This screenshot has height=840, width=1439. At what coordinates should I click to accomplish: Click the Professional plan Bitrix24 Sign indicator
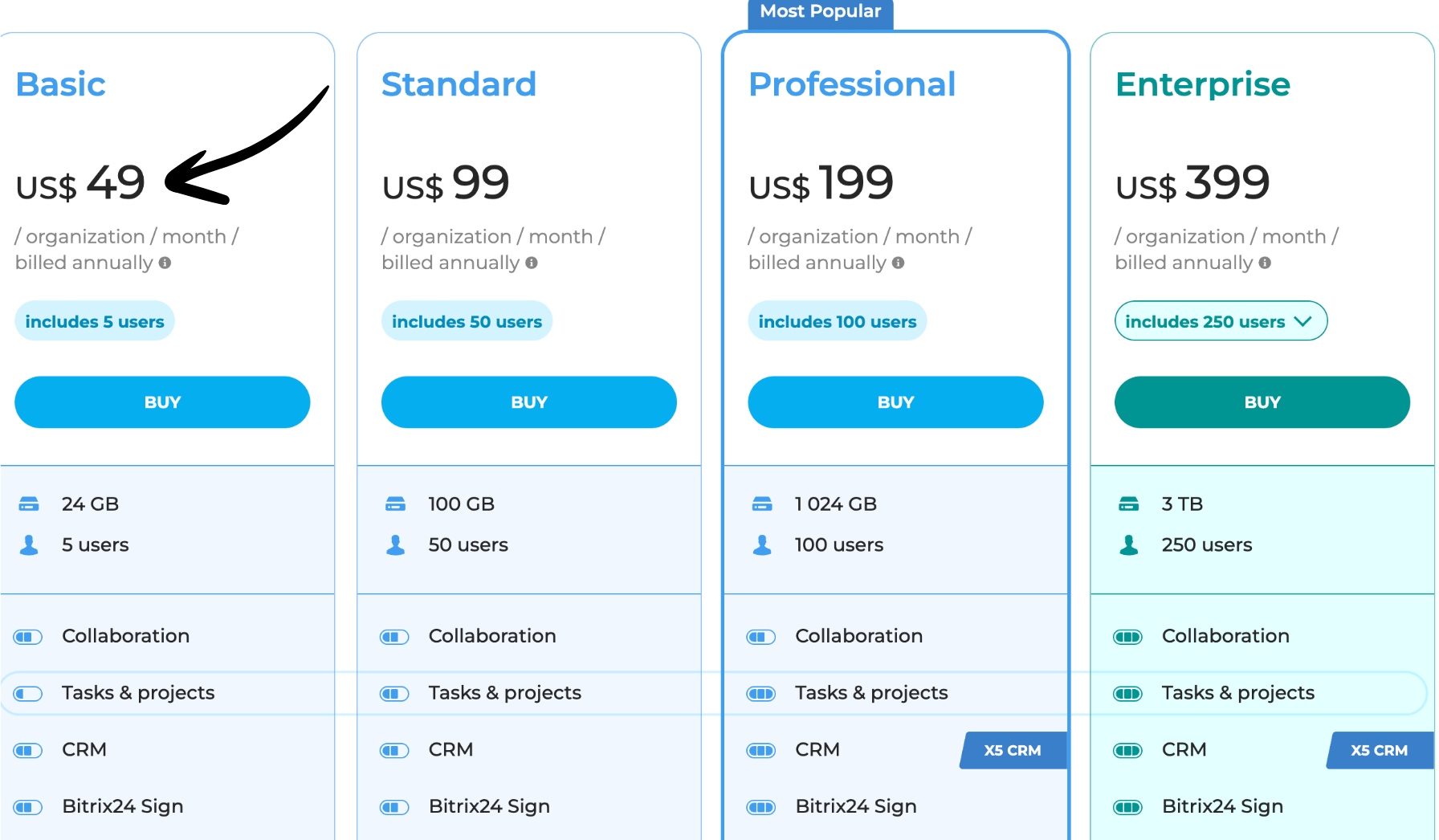[x=760, y=807]
